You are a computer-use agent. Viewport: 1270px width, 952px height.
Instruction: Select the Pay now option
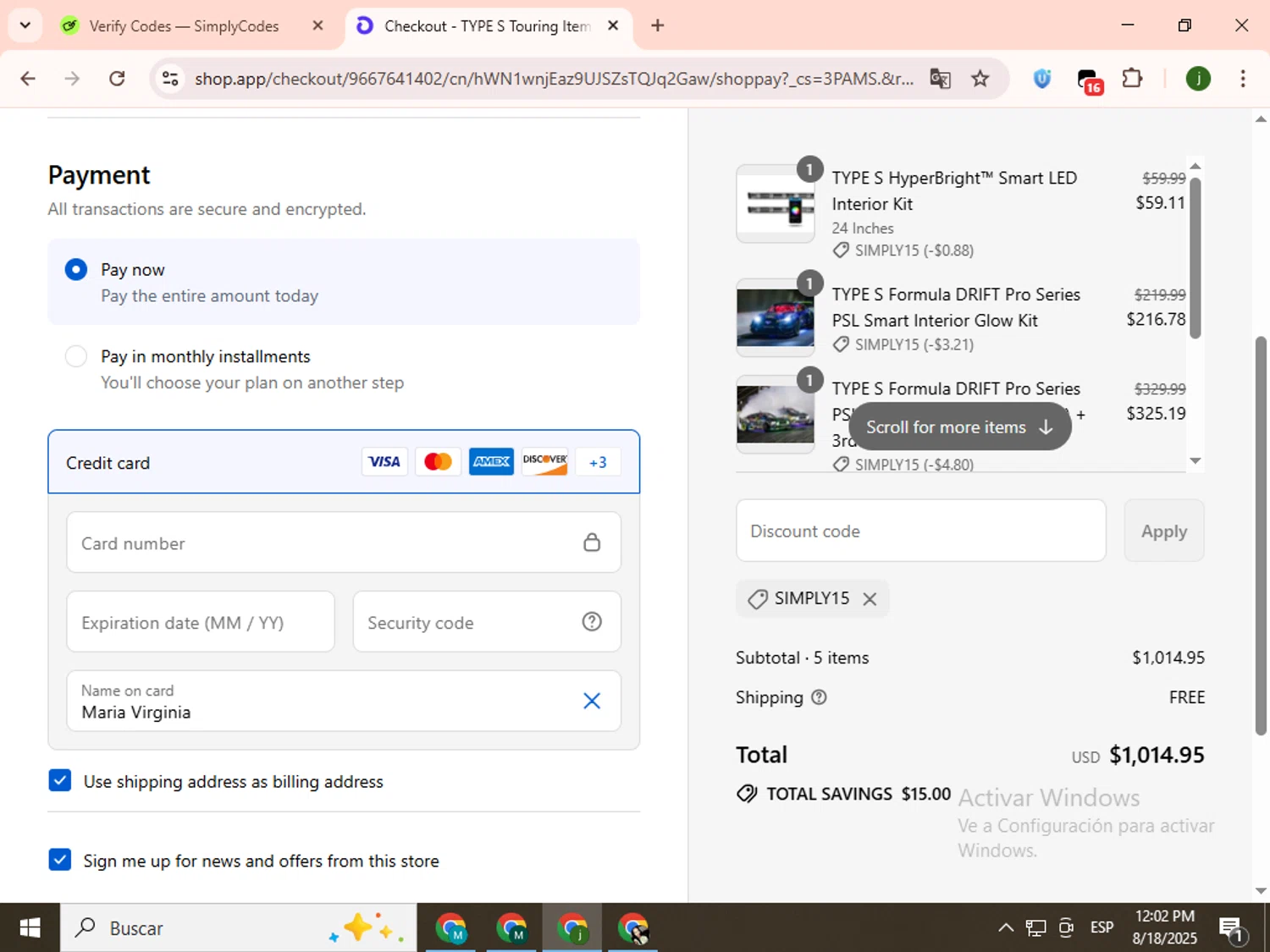343,282
